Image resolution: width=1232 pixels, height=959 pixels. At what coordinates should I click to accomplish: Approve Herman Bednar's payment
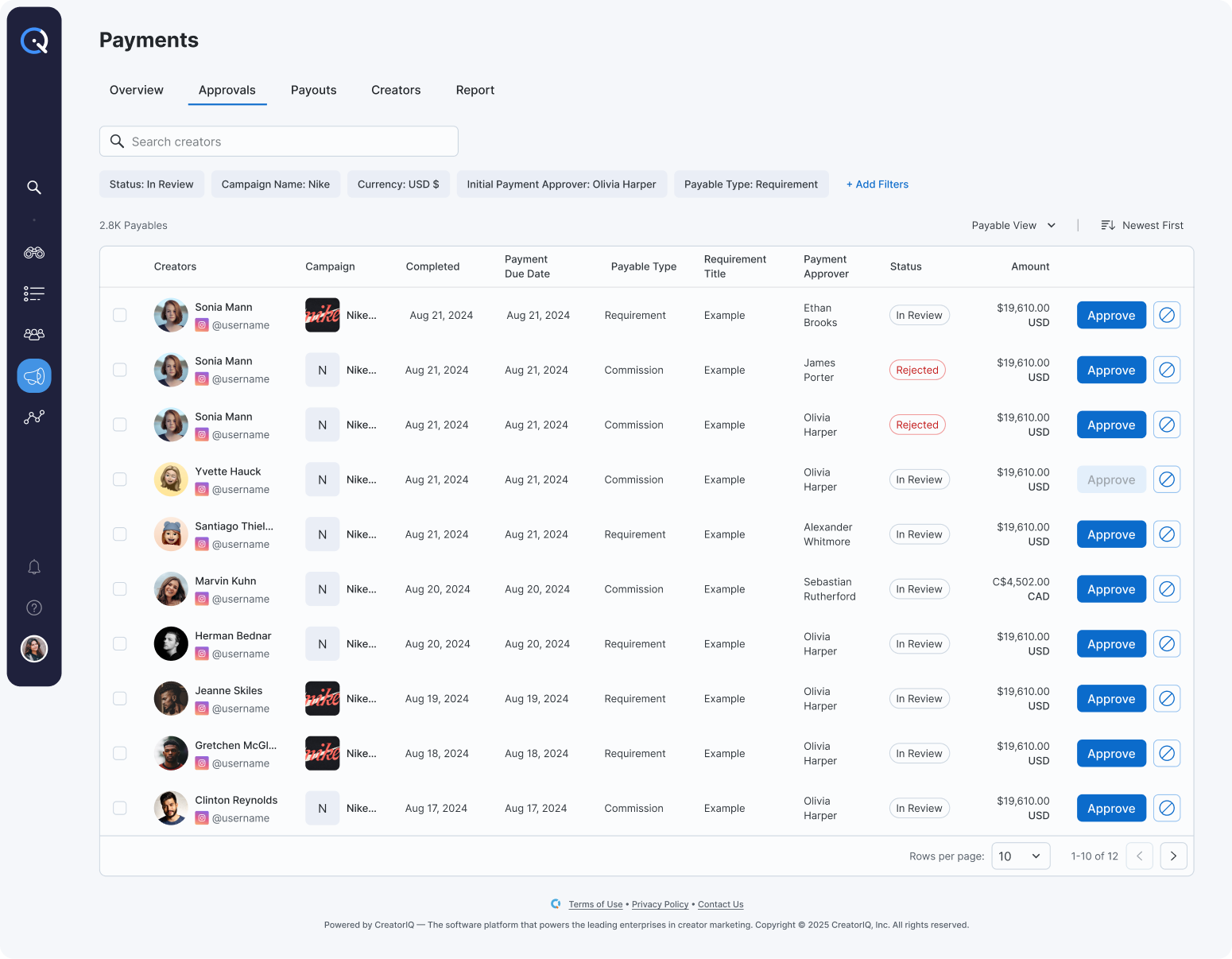click(x=1110, y=643)
